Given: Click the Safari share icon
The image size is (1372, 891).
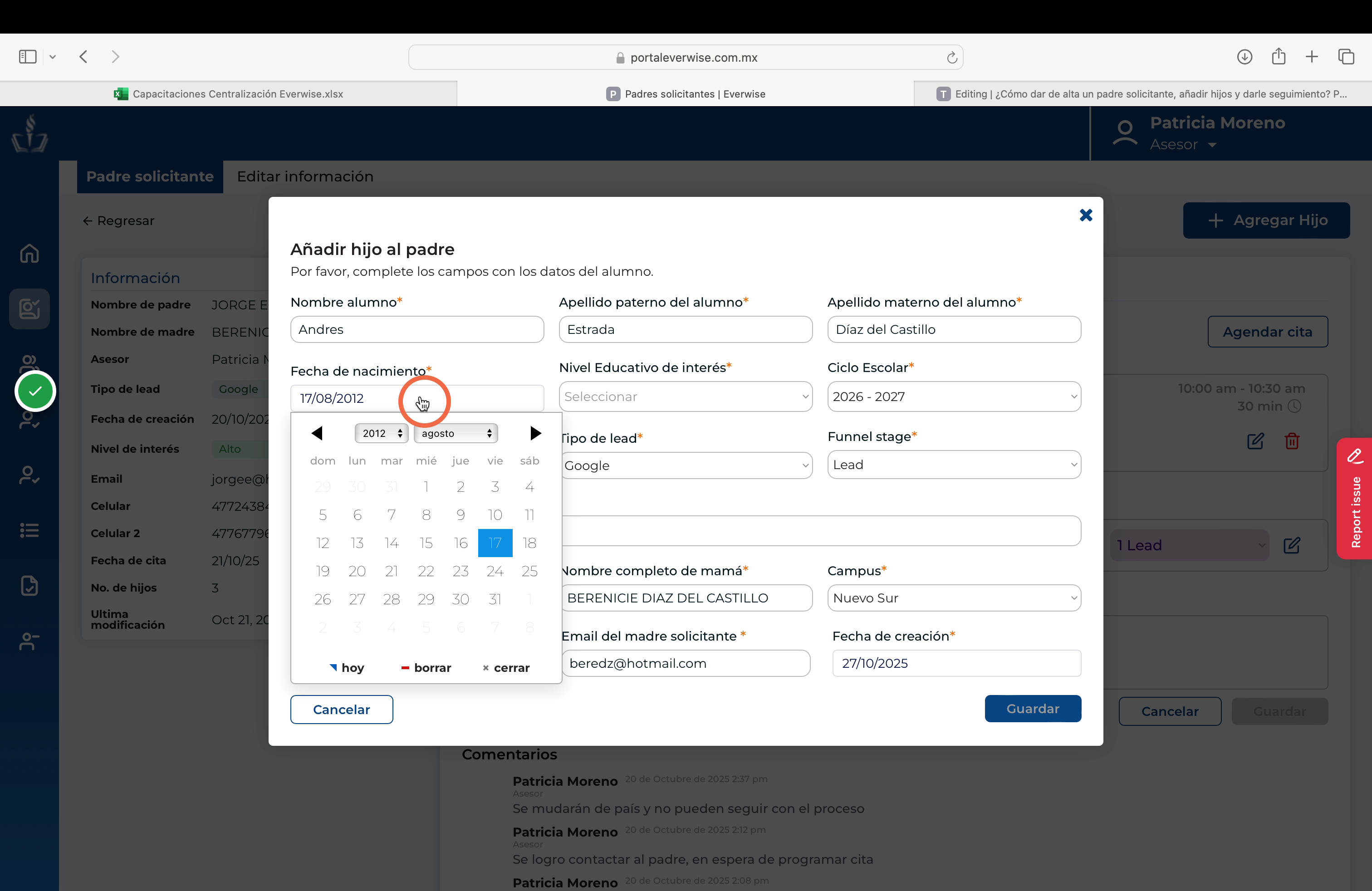Looking at the screenshot, I should pos(1279,56).
